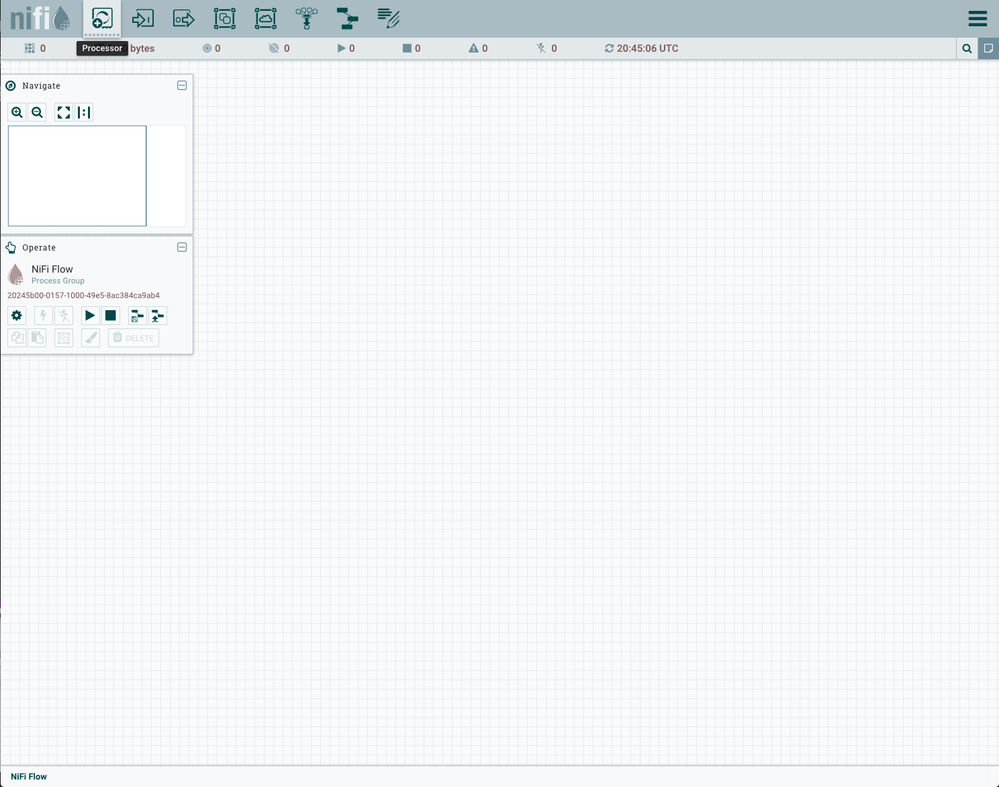Click the running components count indicator

346,48
